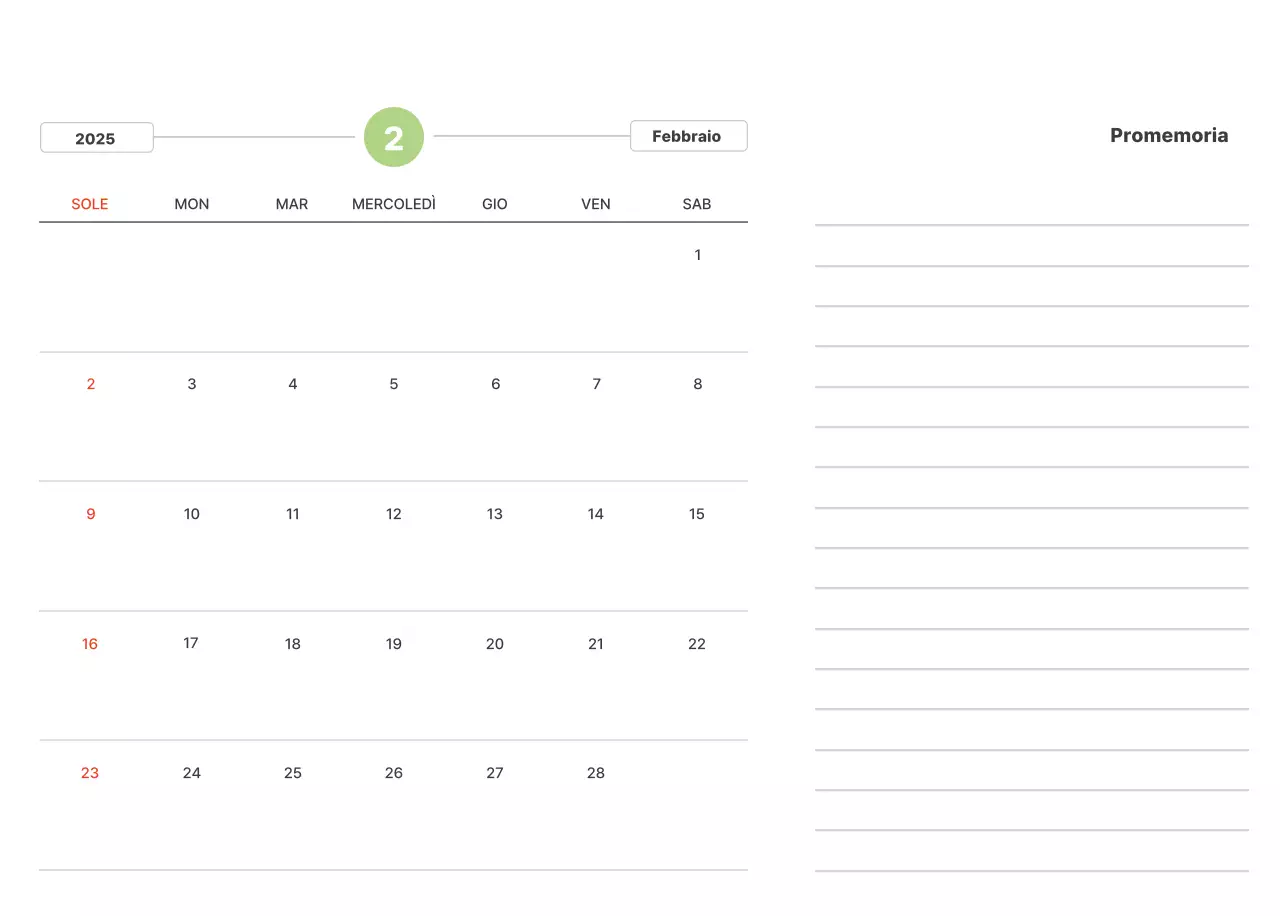Click date 25 under MAR

click(x=293, y=773)
